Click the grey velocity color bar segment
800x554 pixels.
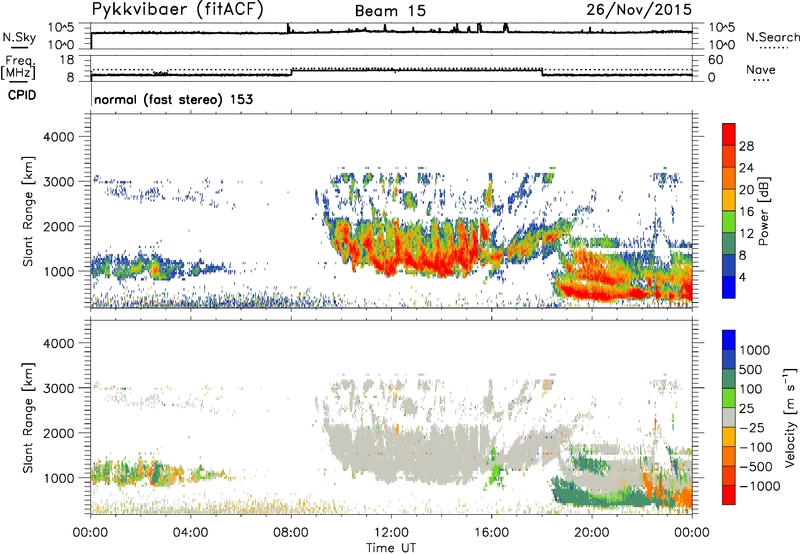pyautogui.click(x=729, y=417)
